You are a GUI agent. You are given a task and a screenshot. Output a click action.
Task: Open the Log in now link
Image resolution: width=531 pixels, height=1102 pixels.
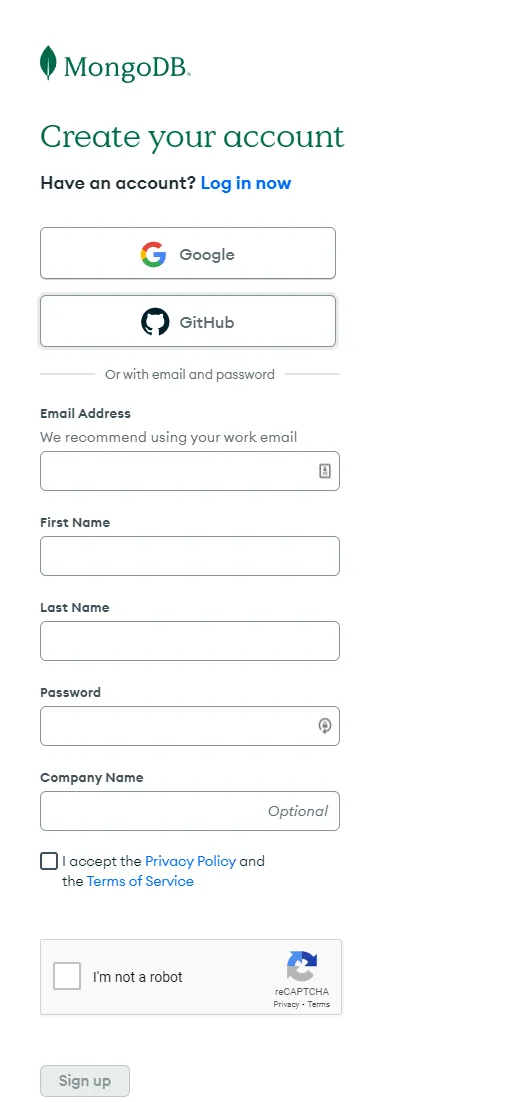point(246,183)
